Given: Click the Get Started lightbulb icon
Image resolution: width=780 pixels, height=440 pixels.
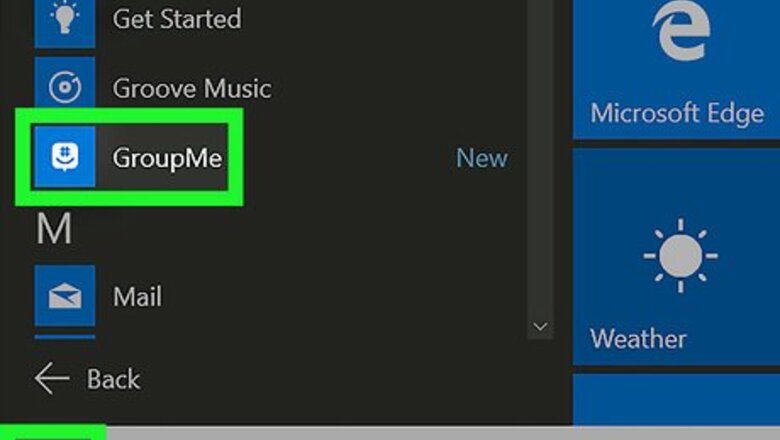Looking at the screenshot, I should tap(65, 20).
